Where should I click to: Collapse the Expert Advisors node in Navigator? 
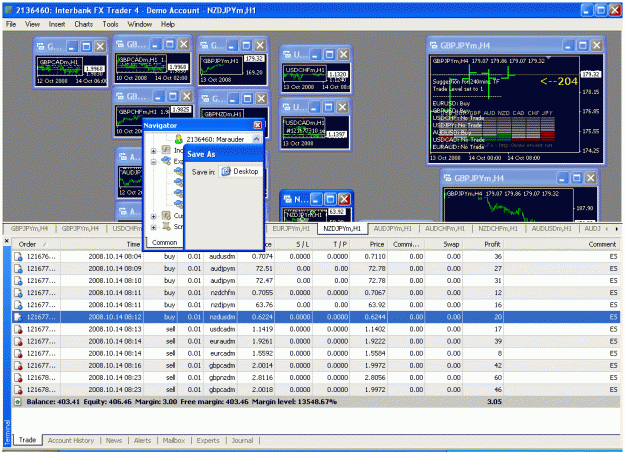click(153, 162)
